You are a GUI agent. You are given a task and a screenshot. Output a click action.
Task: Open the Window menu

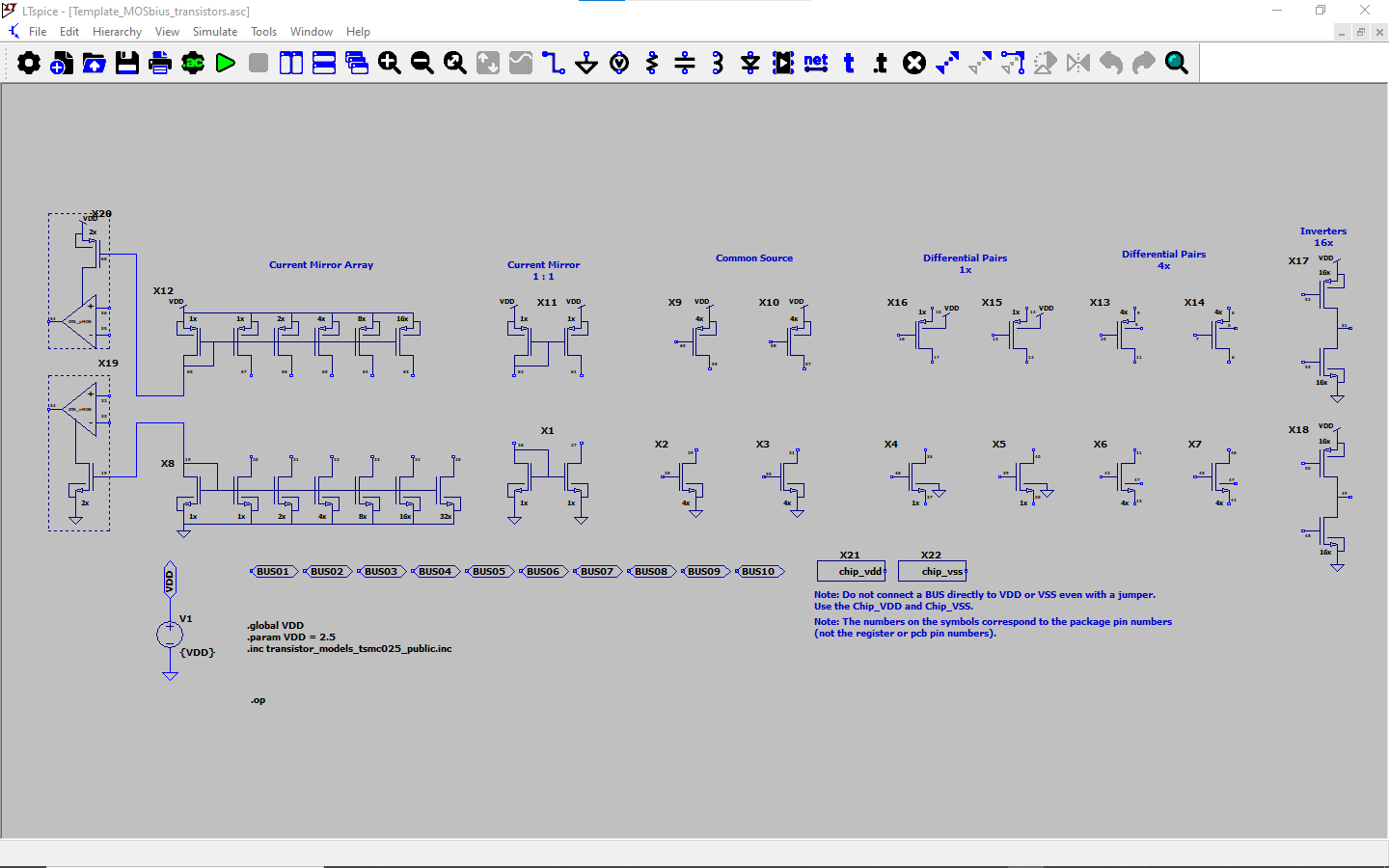pyautogui.click(x=312, y=32)
